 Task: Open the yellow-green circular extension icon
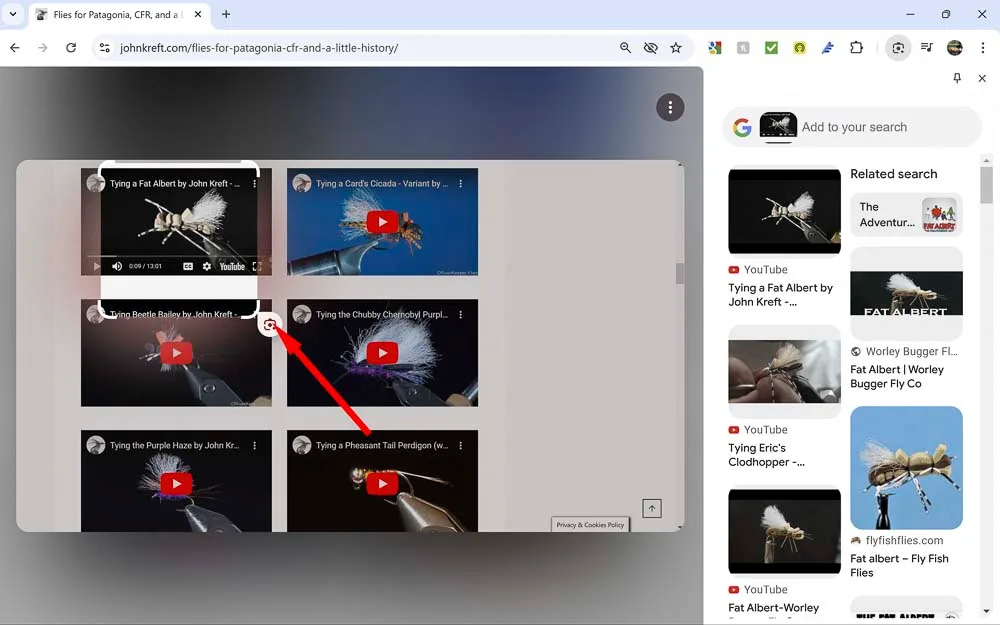pos(799,48)
